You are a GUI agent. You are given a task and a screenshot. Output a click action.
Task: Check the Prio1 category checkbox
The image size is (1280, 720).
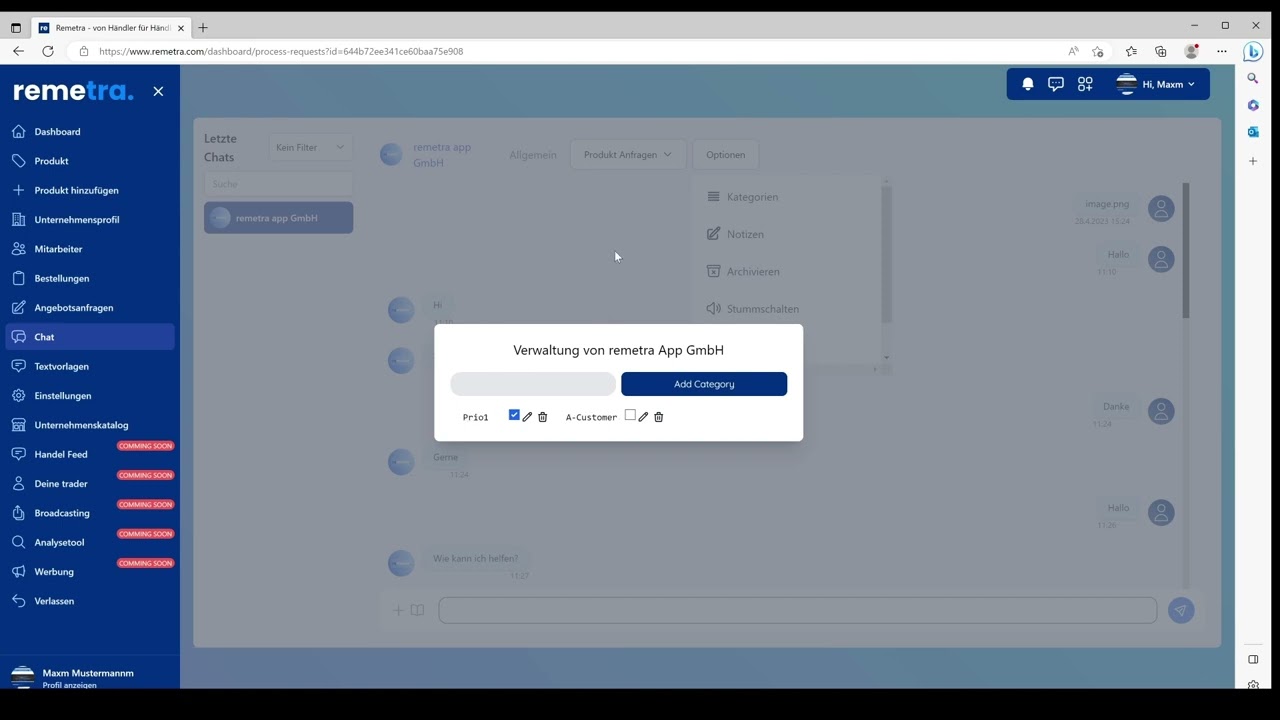[x=514, y=415]
